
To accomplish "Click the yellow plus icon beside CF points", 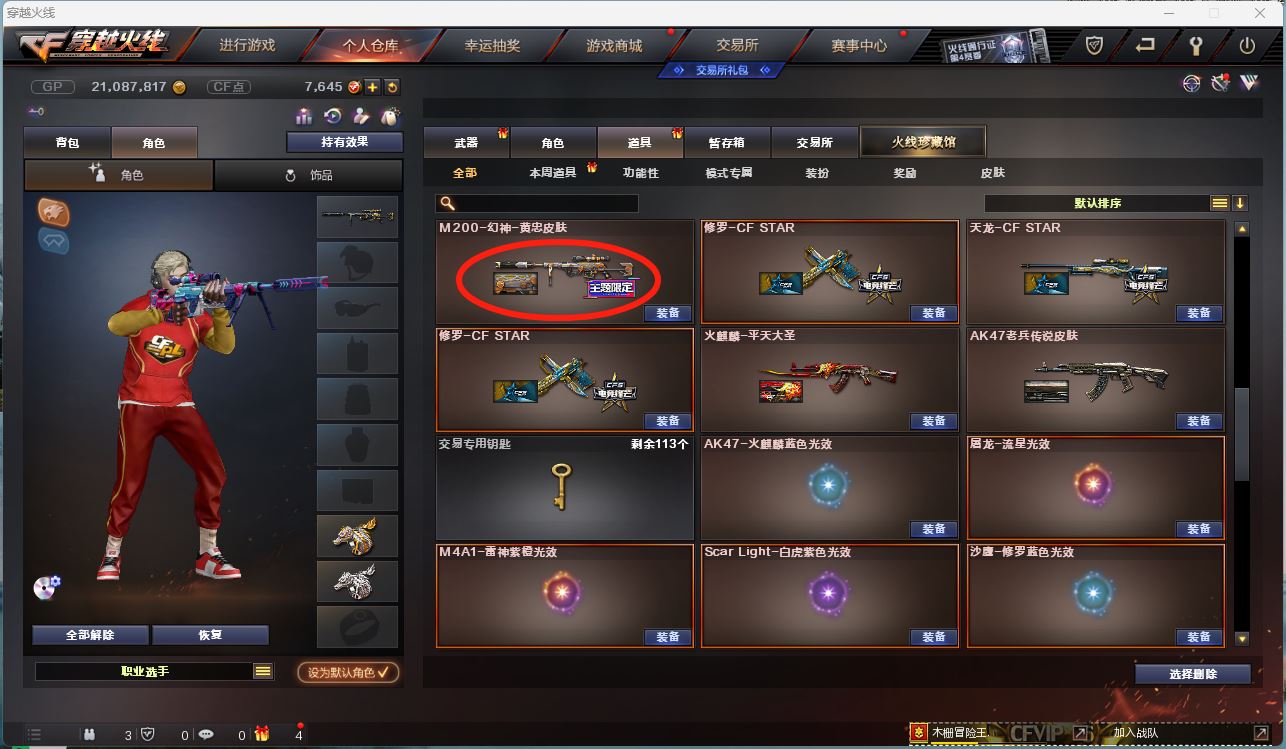I will coord(372,87).
